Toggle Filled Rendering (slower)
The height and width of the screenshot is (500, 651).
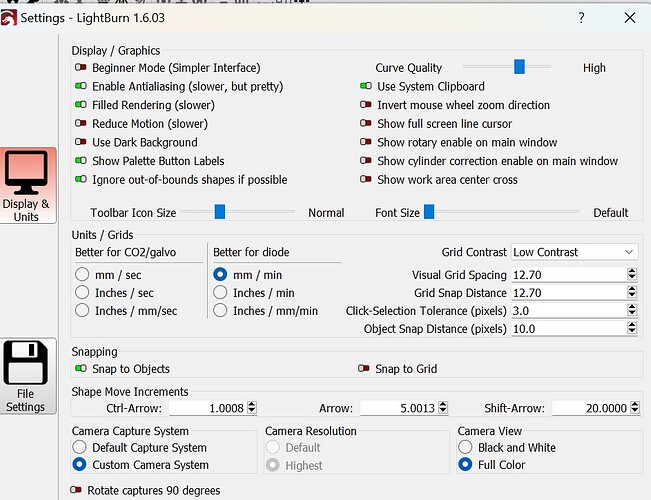point(81,105)
